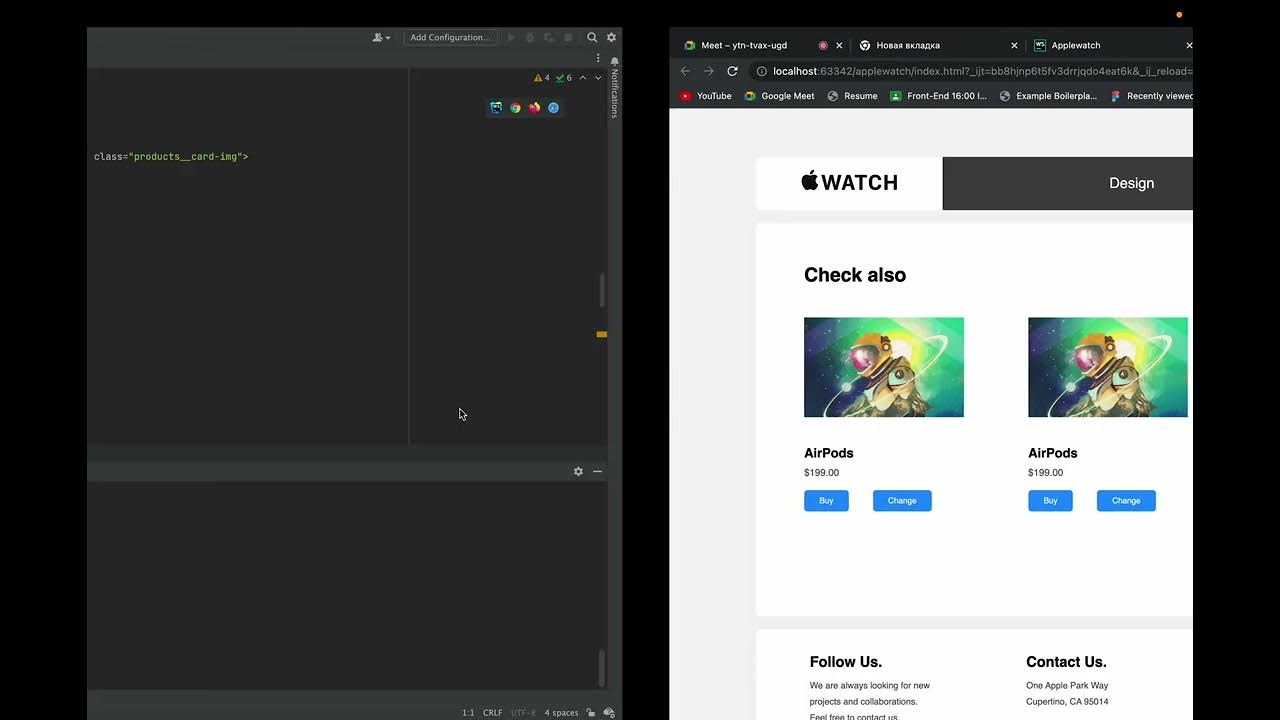Open page in Firefox from editor popup
The width and height of the screenshot is (1280, 720).
[x=534, y=107]
